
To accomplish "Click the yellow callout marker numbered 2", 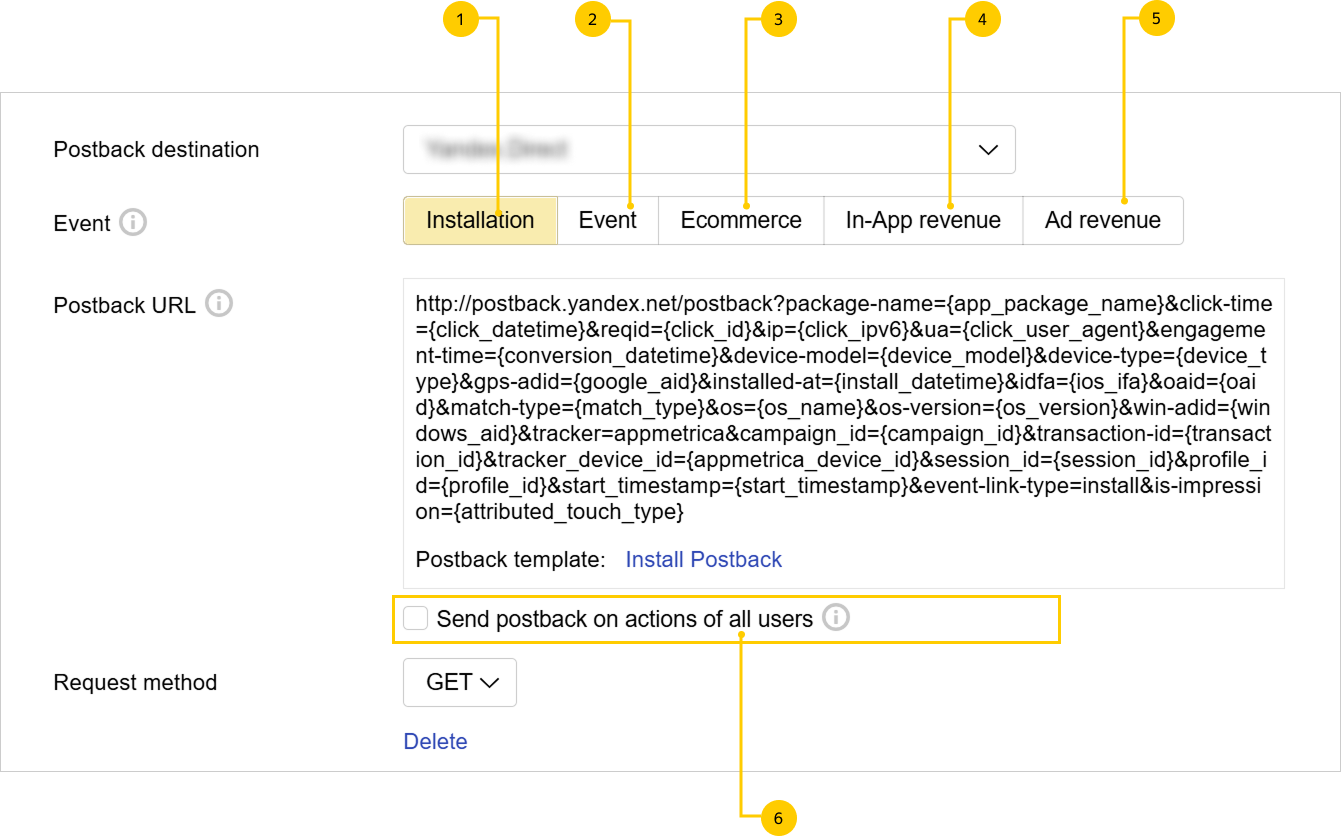I will pyautogui.click(x=592, y=19).
